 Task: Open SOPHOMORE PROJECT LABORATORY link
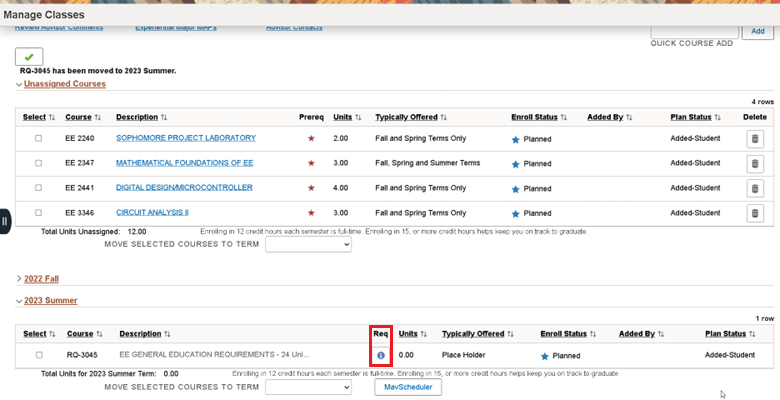(x=185, y=138)
